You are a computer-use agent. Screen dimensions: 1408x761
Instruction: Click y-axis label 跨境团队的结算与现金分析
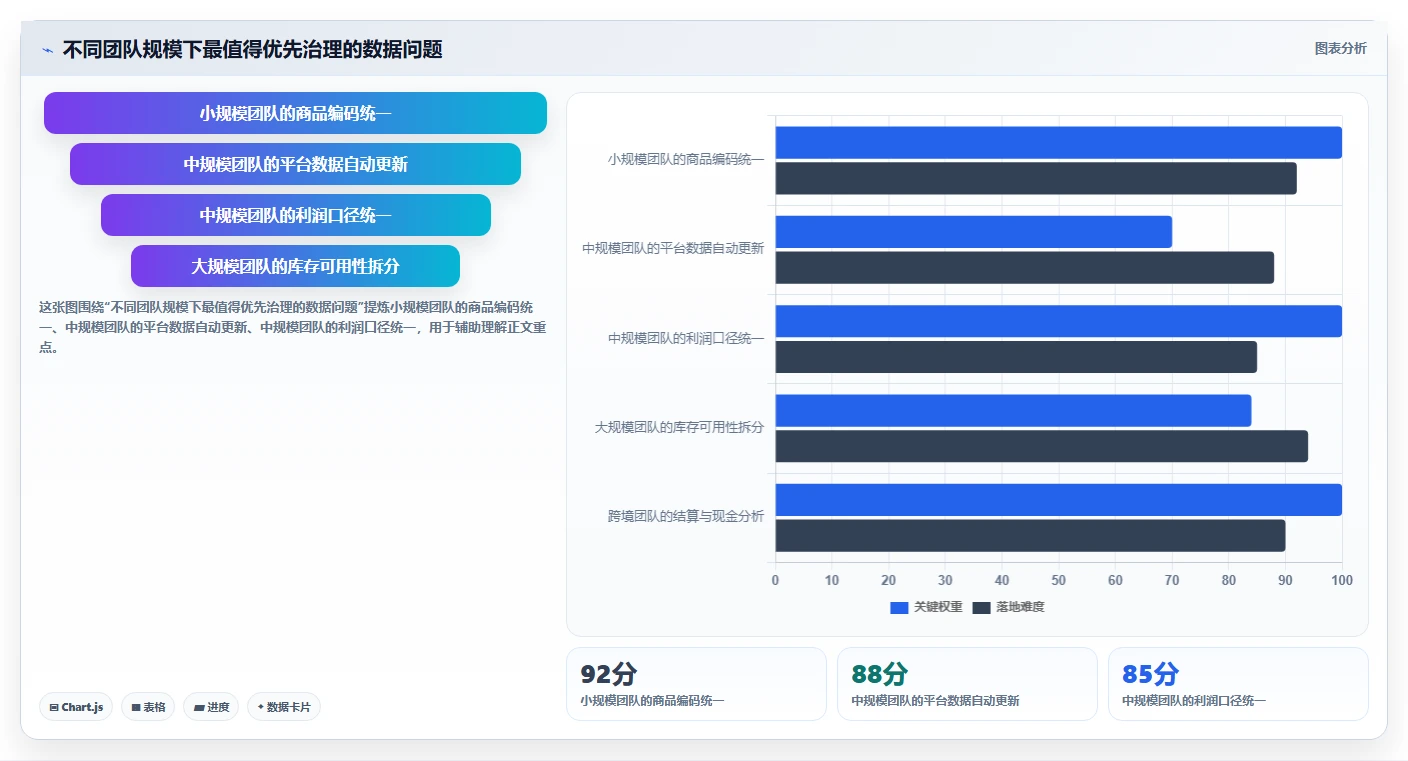[686, 516]
